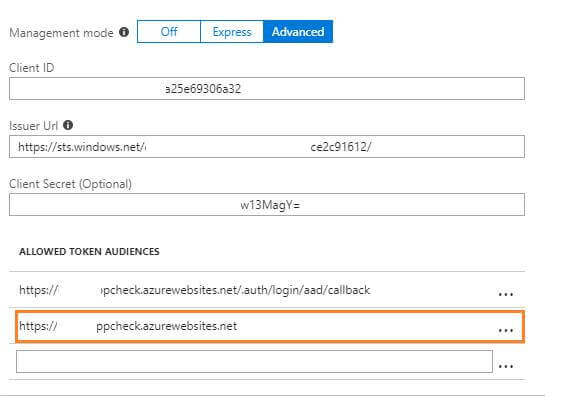Click the empty new token audience input
Image resolution: width=561 pixels, height=401 pixels.
[x=254, y=362]
